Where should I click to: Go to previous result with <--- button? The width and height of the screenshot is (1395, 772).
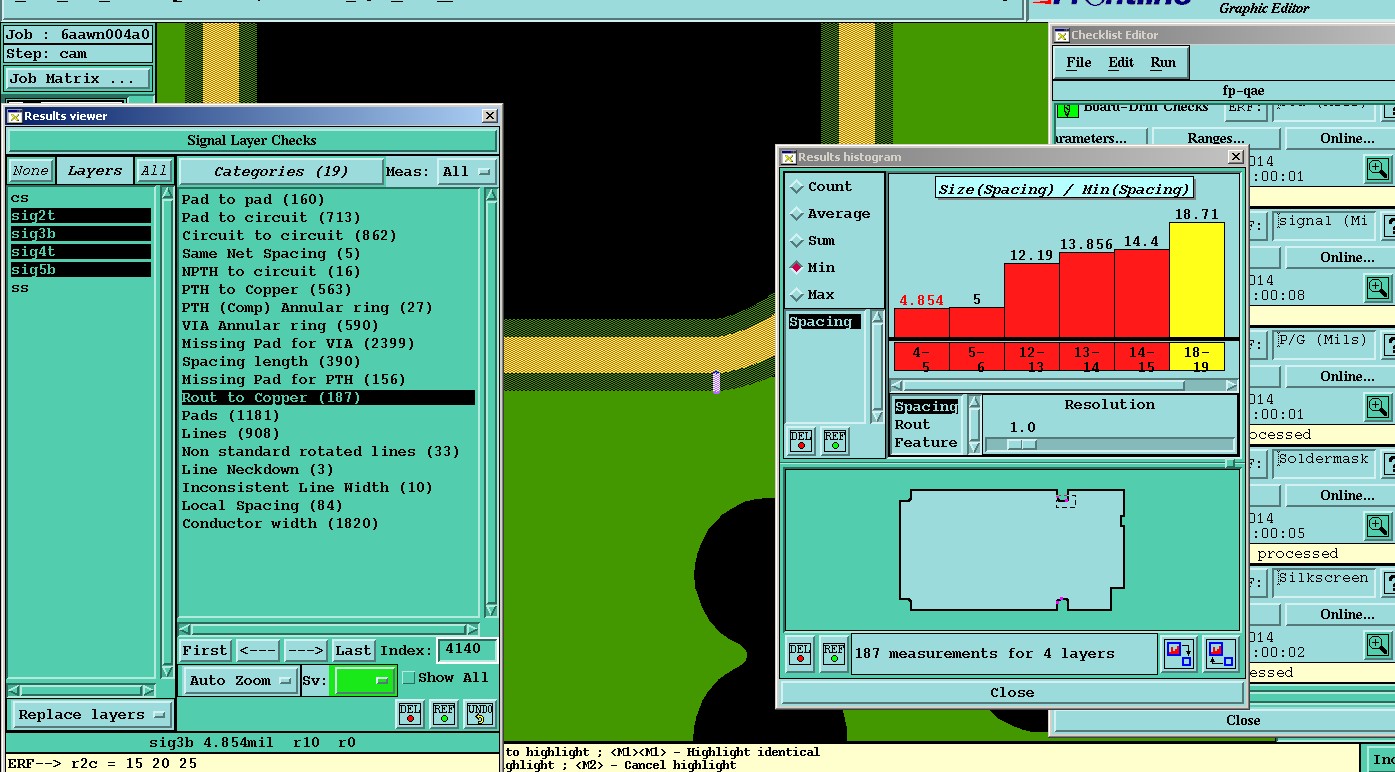pyautogui.click(x=258, y=651)
